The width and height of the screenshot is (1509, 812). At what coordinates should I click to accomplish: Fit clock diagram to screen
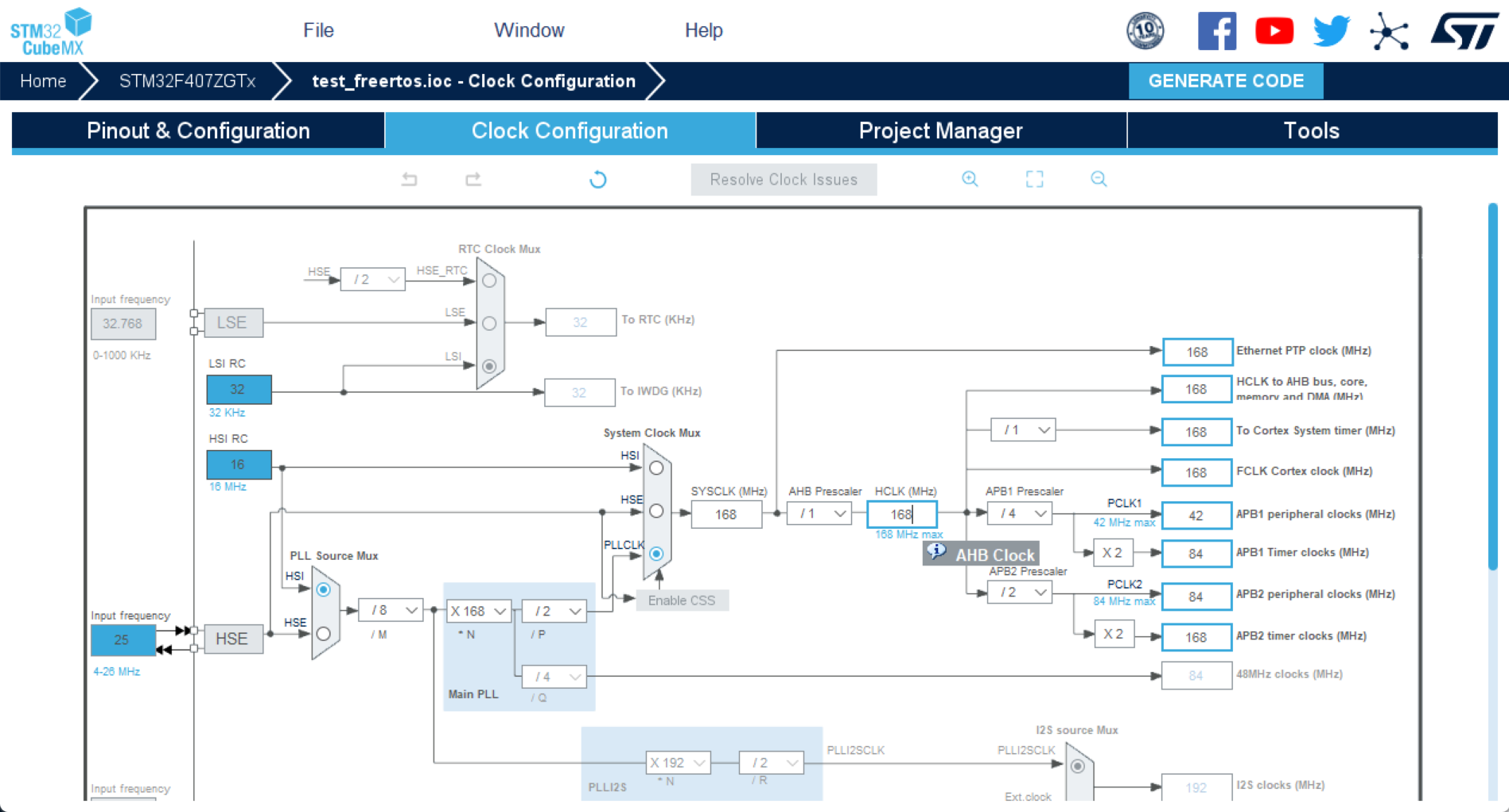[1034, 179]
